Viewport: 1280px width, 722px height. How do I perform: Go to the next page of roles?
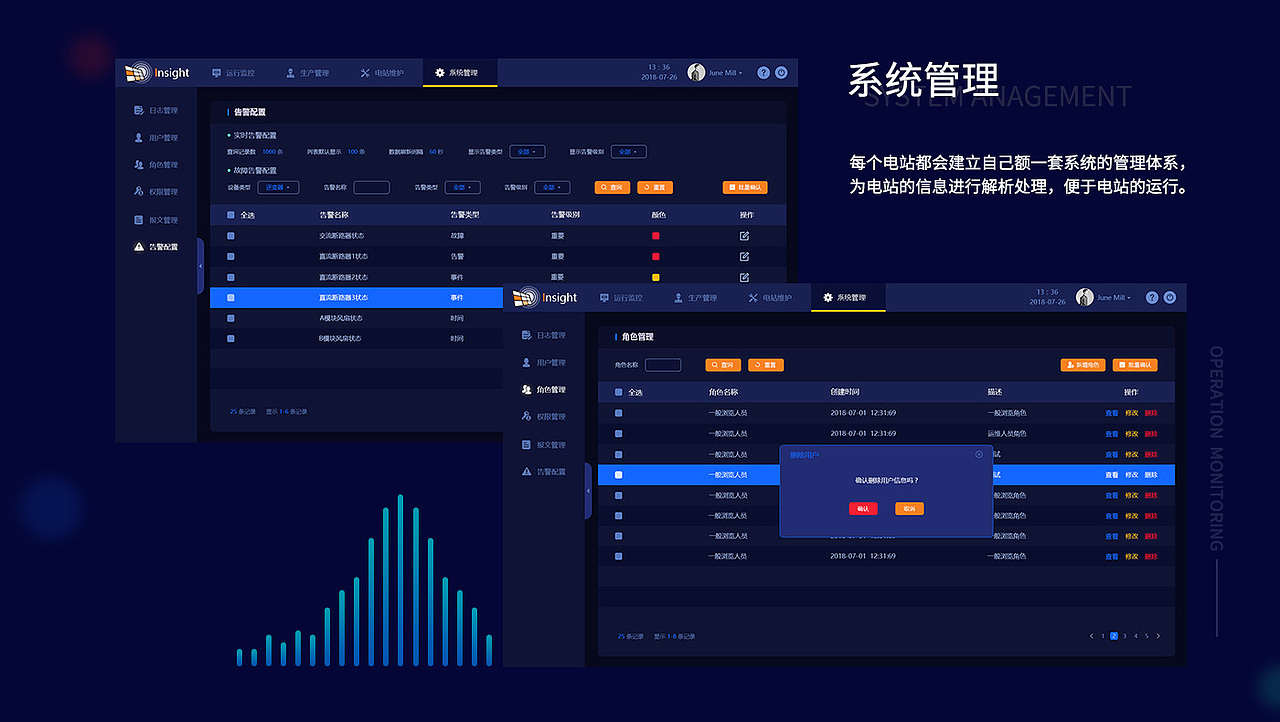point(1158,636)
